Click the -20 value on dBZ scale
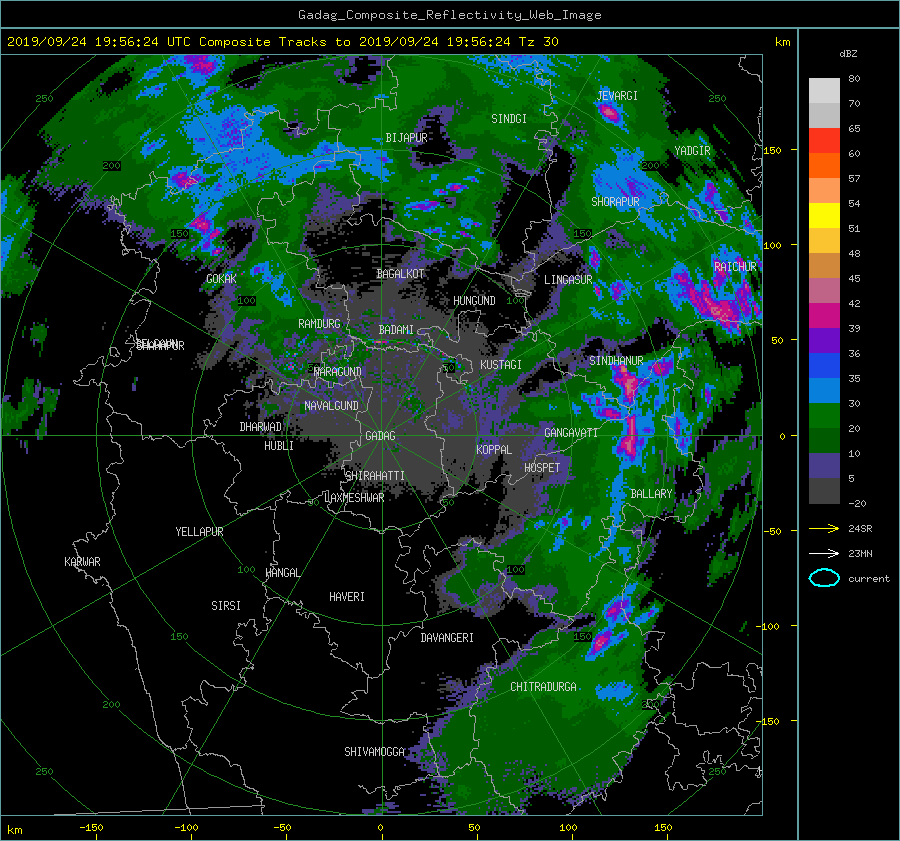This screenshot has height=841, width=900. tap(857, 503)
